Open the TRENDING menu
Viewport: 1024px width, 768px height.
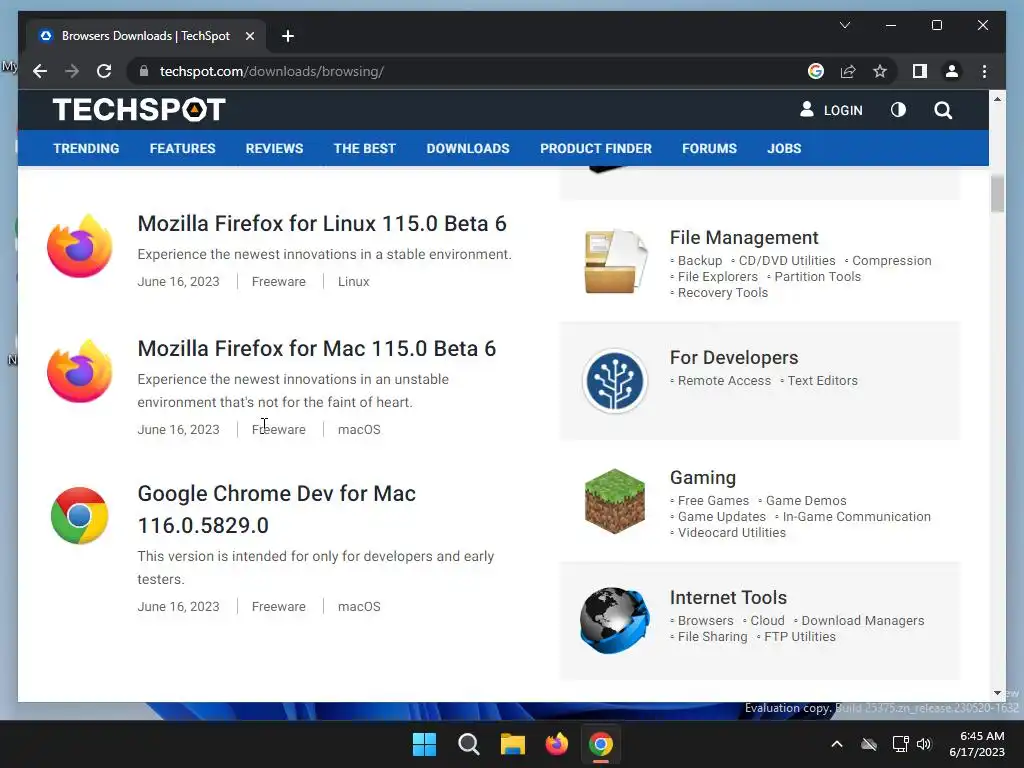[x=86, y=148]
